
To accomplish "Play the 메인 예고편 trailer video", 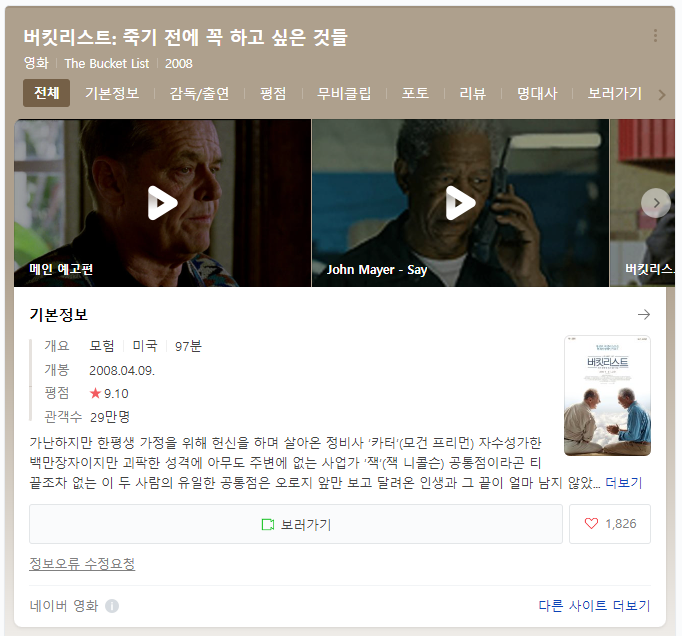I will pos(163,203).
